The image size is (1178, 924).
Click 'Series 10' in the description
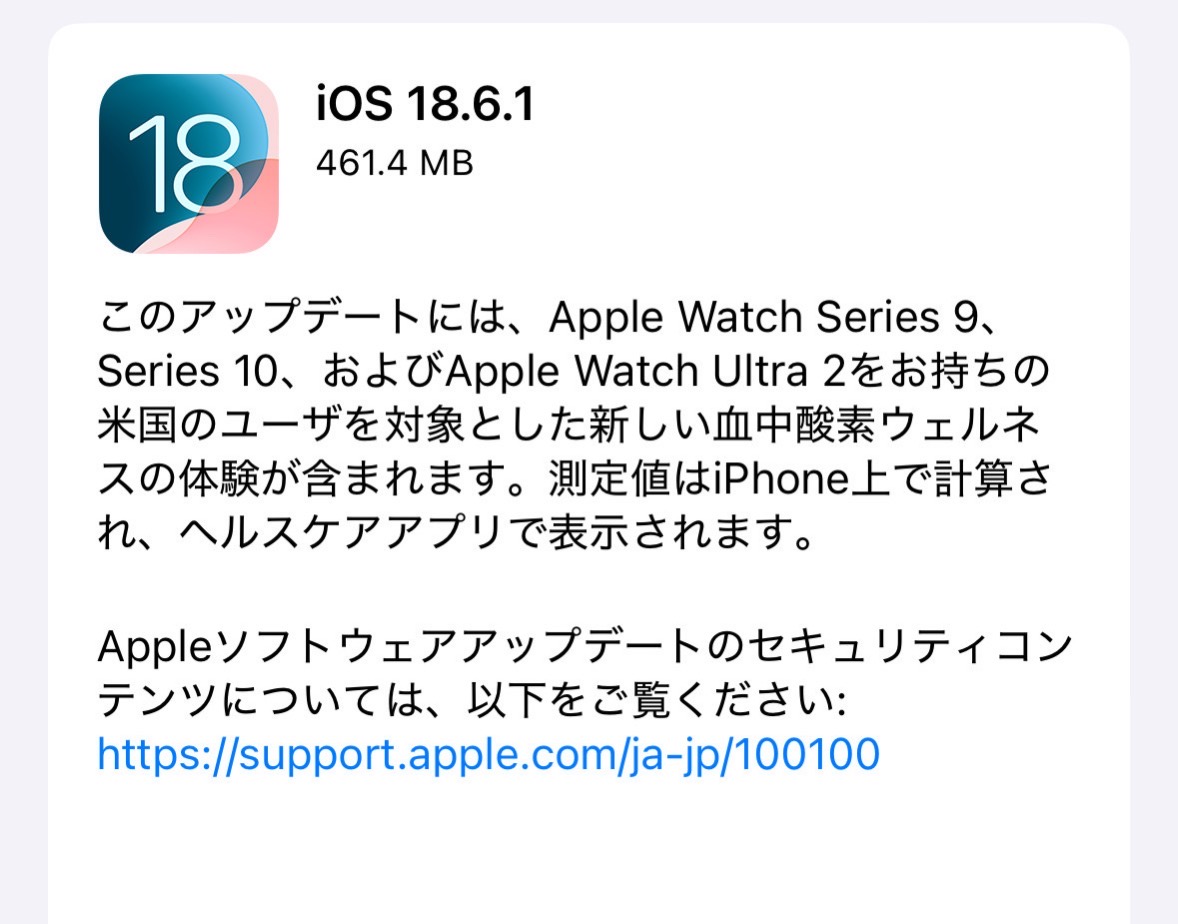187,371
